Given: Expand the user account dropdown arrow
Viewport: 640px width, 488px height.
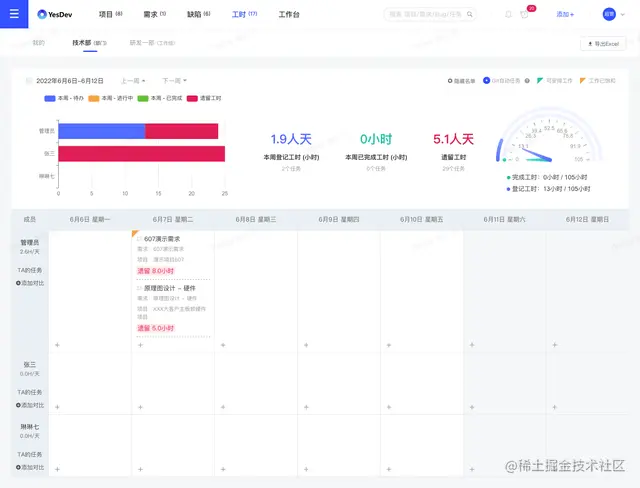Looking at the screenshot, I should click(x=623, y=14).
